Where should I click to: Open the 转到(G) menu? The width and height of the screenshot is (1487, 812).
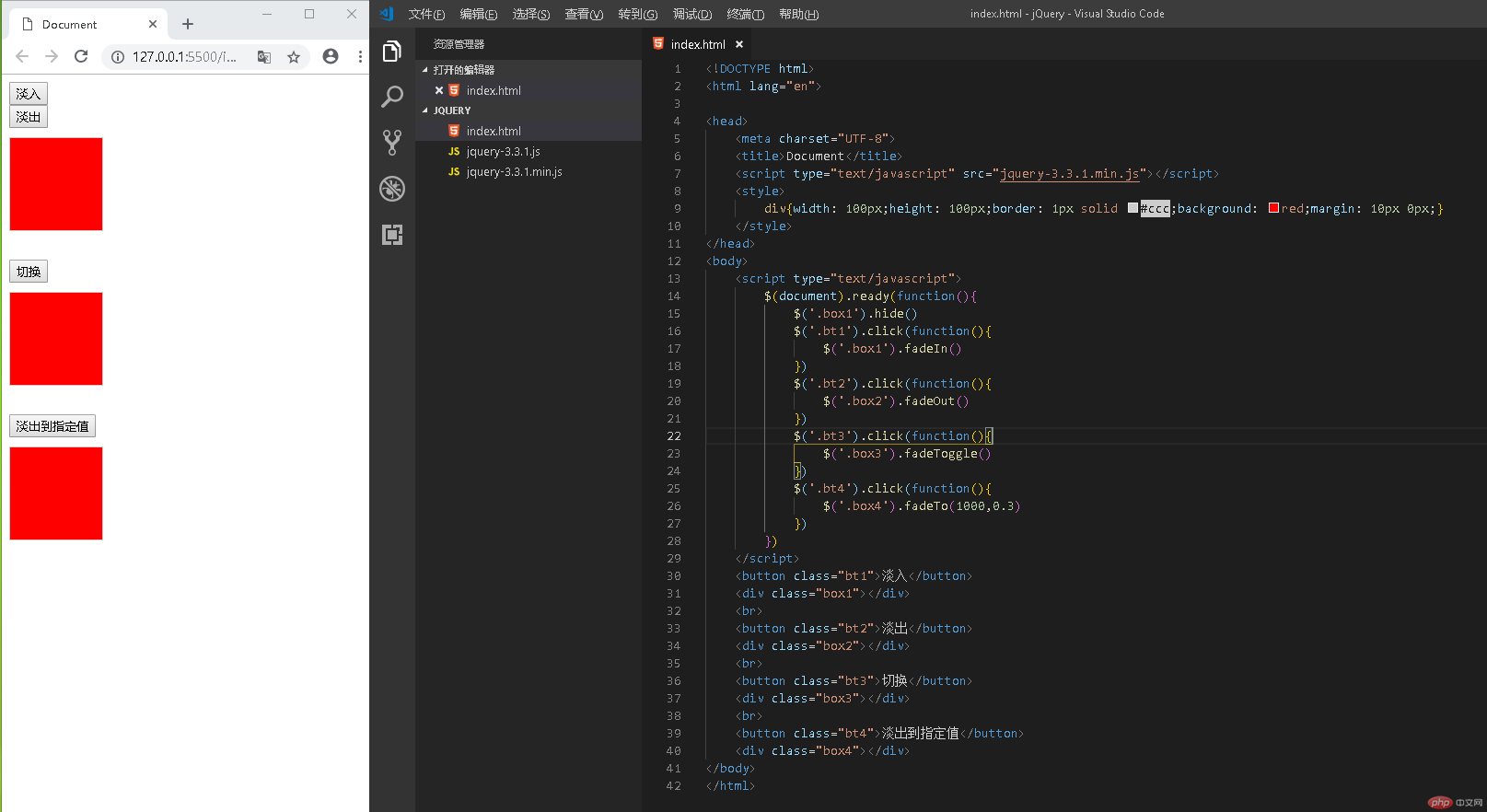(637, 14)
